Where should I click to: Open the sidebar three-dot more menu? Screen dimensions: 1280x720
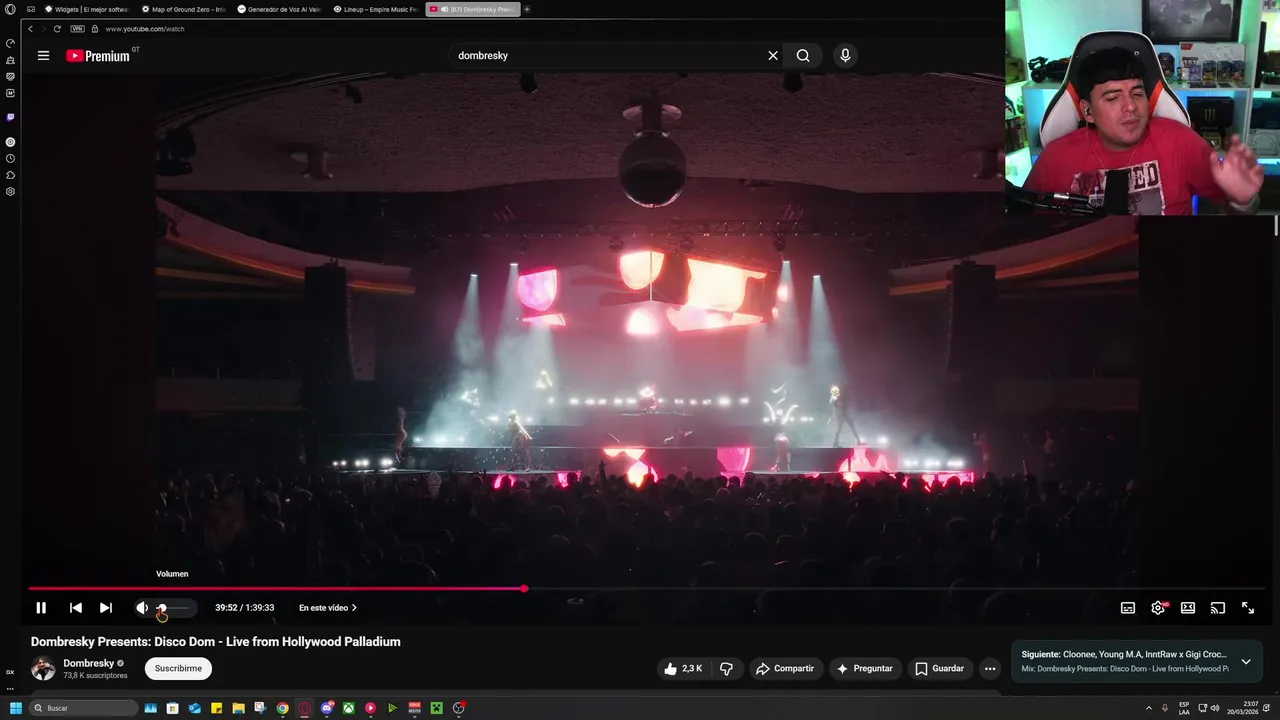click(10, 688)
